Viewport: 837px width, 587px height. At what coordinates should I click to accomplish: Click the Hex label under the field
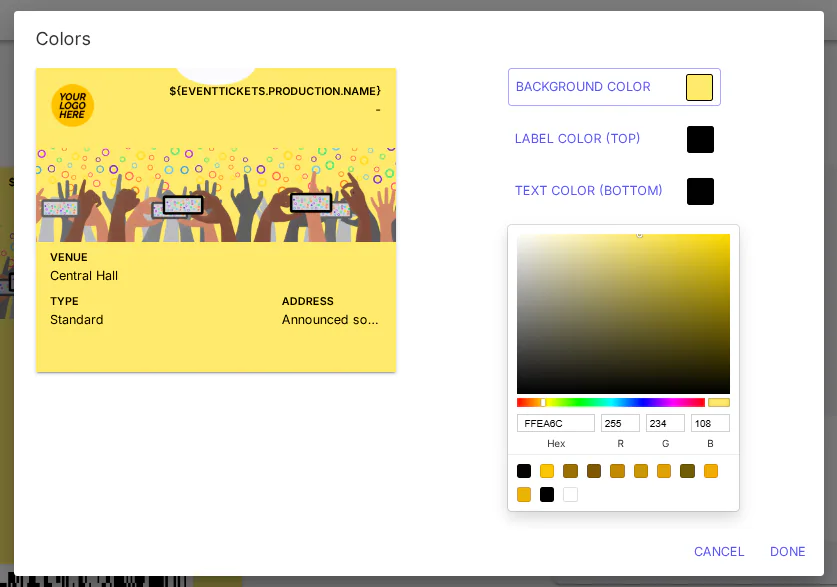pos(556,443)
